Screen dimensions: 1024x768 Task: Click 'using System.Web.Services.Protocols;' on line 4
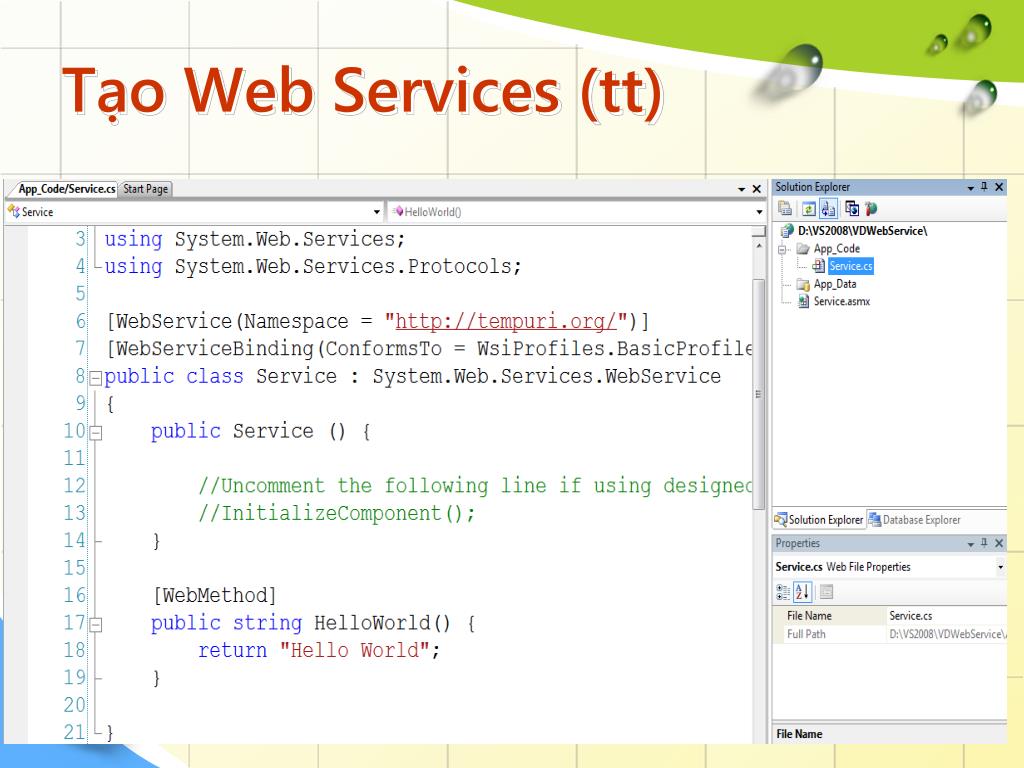(x=313, y=266)
